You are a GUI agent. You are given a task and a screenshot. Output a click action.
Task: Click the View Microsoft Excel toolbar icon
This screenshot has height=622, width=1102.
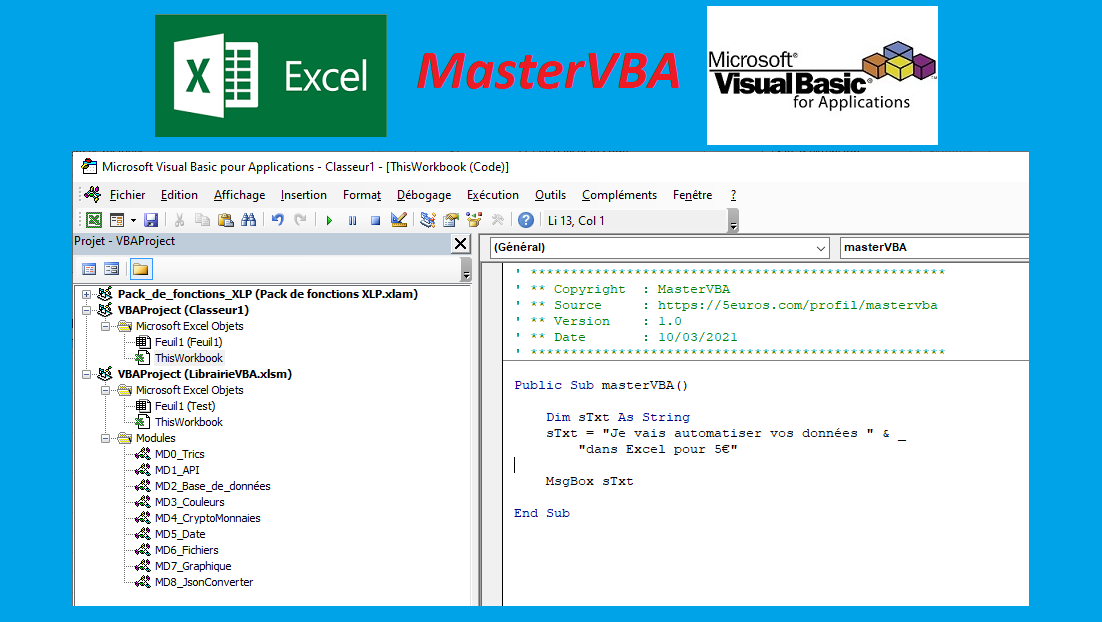pos(93,220)
